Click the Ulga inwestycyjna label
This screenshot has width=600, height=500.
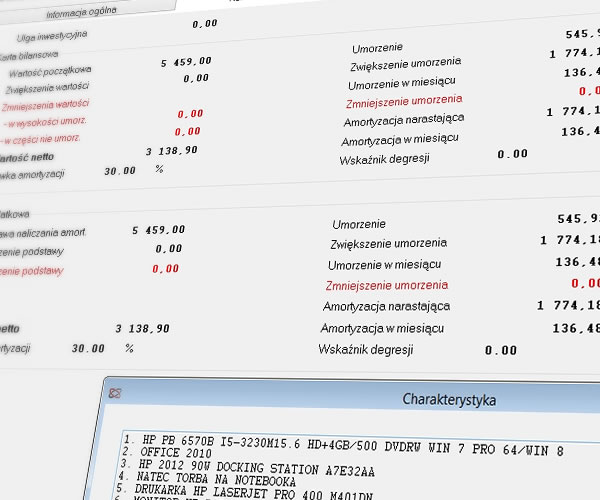[52, 36]
